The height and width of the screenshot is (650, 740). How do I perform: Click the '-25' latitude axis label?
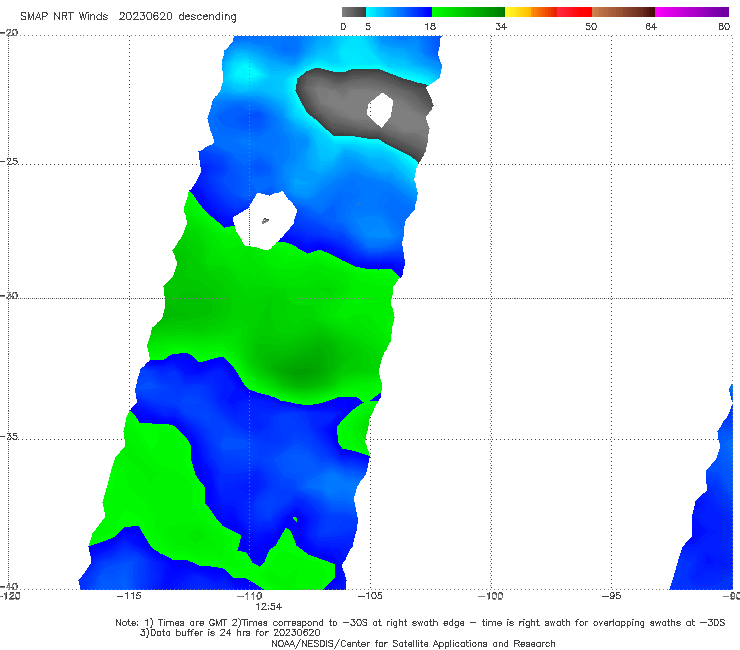pos(9,161)
